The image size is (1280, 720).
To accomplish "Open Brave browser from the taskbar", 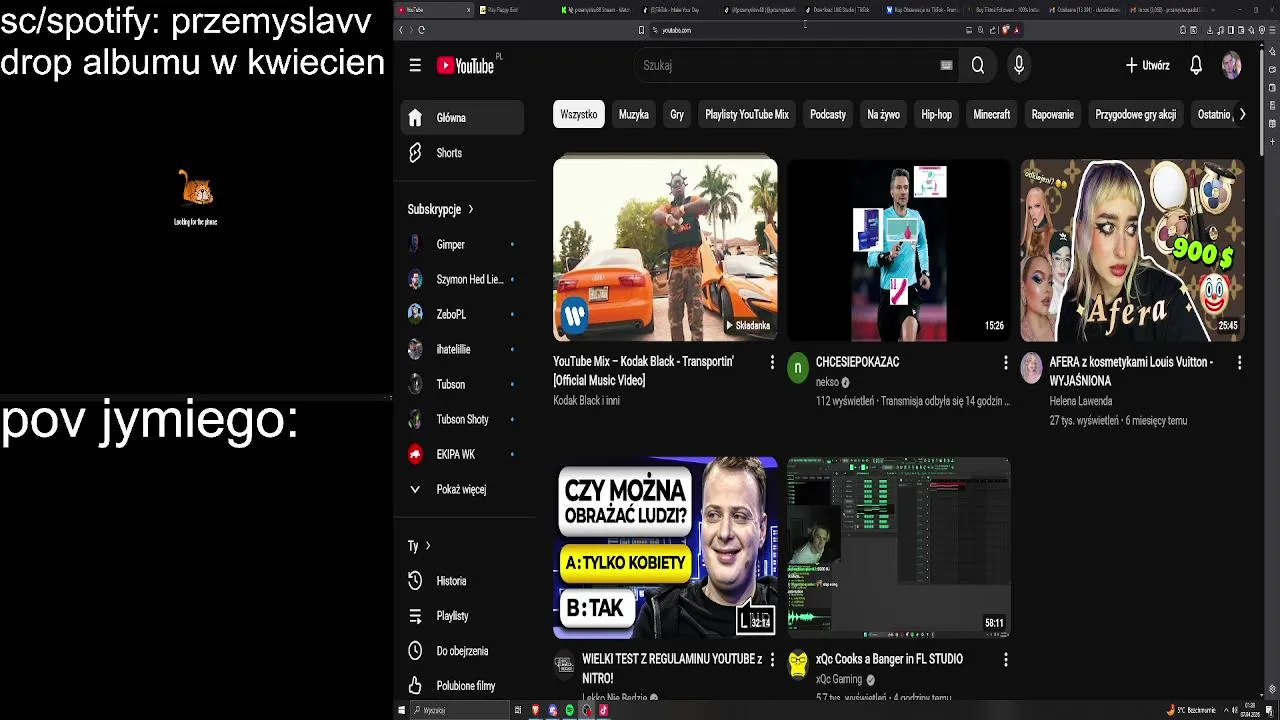I will click(535, 710).
